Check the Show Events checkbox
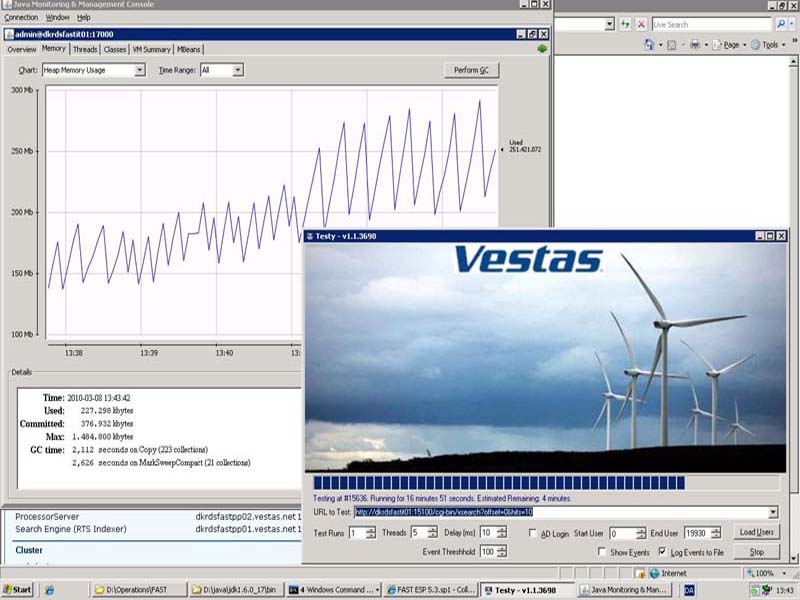The height and width of the screenshot is (600, 800). tap(602, 552)
